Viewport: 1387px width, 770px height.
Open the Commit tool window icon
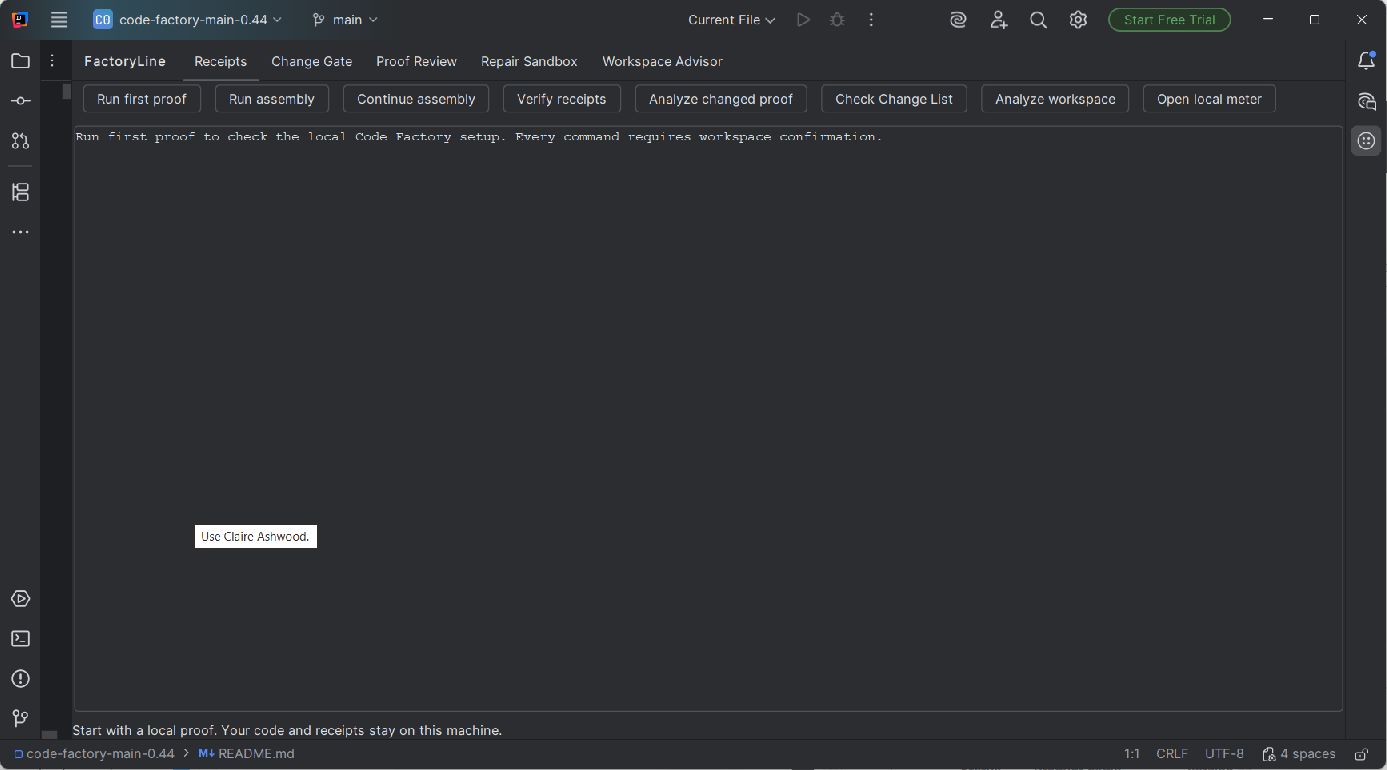tap(20, 101)
